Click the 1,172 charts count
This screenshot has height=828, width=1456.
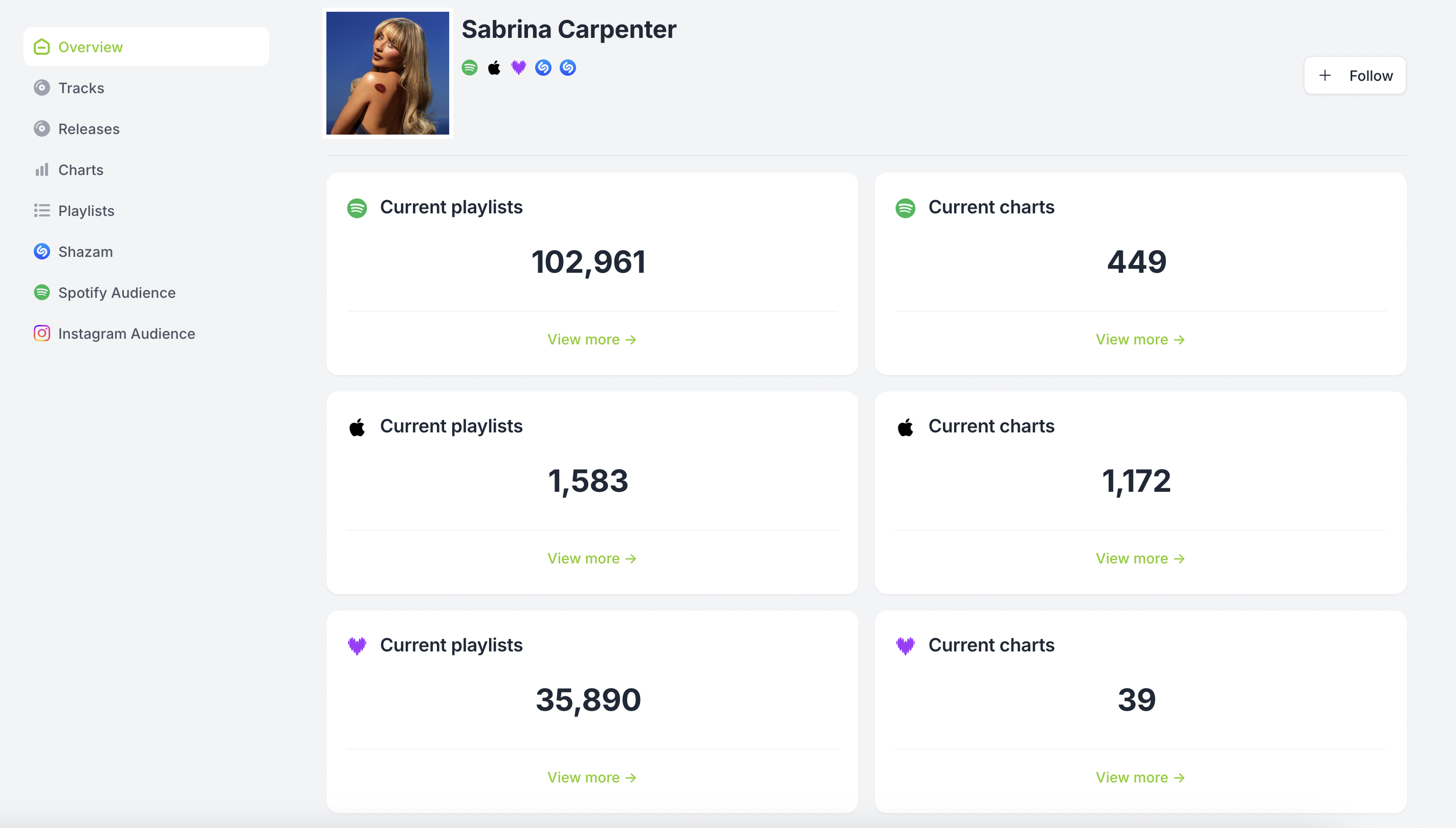[1137, 481]
